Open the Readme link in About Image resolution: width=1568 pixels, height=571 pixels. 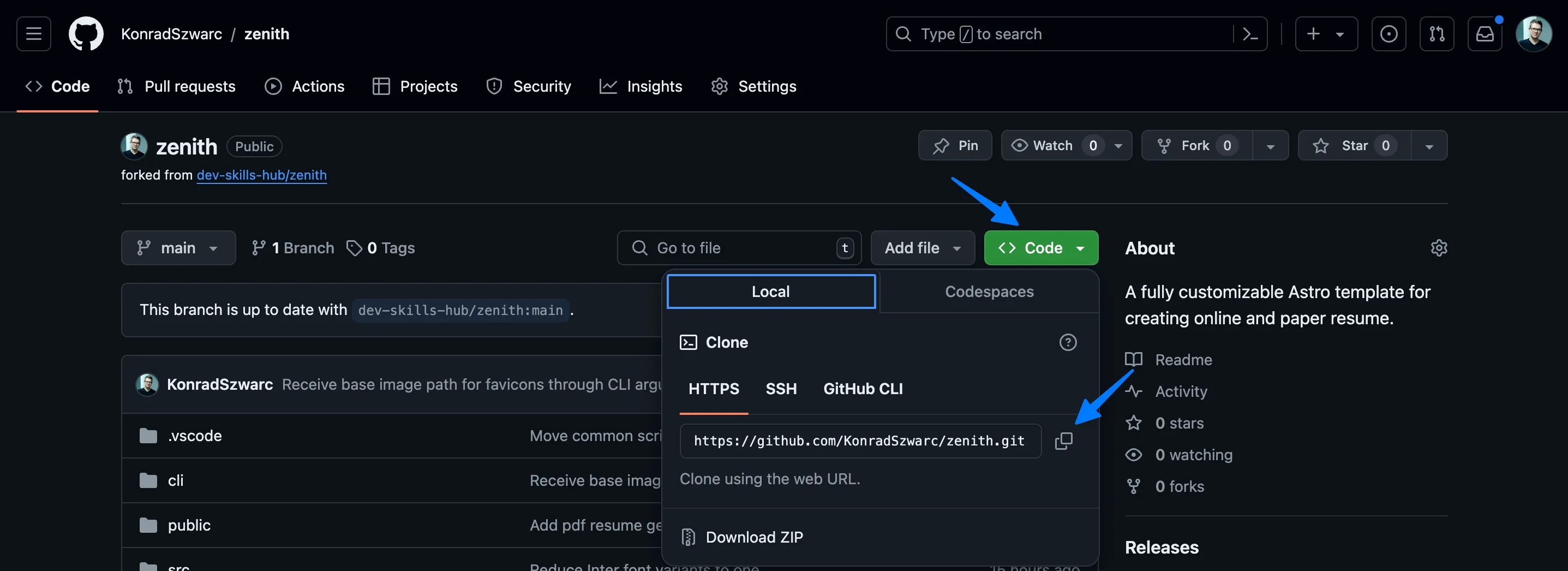(1169, 360)
